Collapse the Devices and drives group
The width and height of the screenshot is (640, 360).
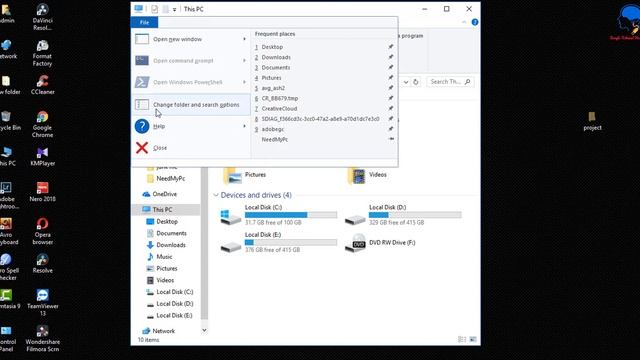(x=216, y=195)
